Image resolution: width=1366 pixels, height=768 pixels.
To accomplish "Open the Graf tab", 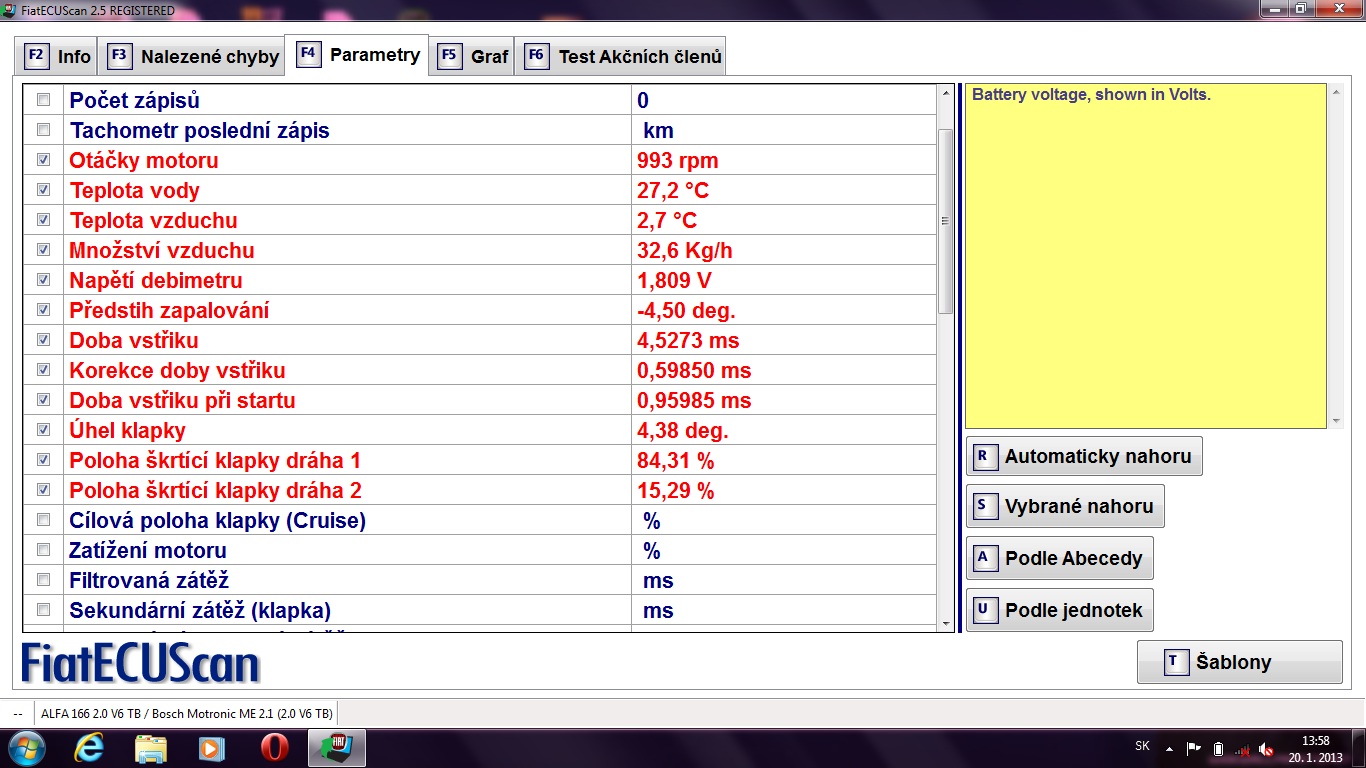I will (474, 56).
